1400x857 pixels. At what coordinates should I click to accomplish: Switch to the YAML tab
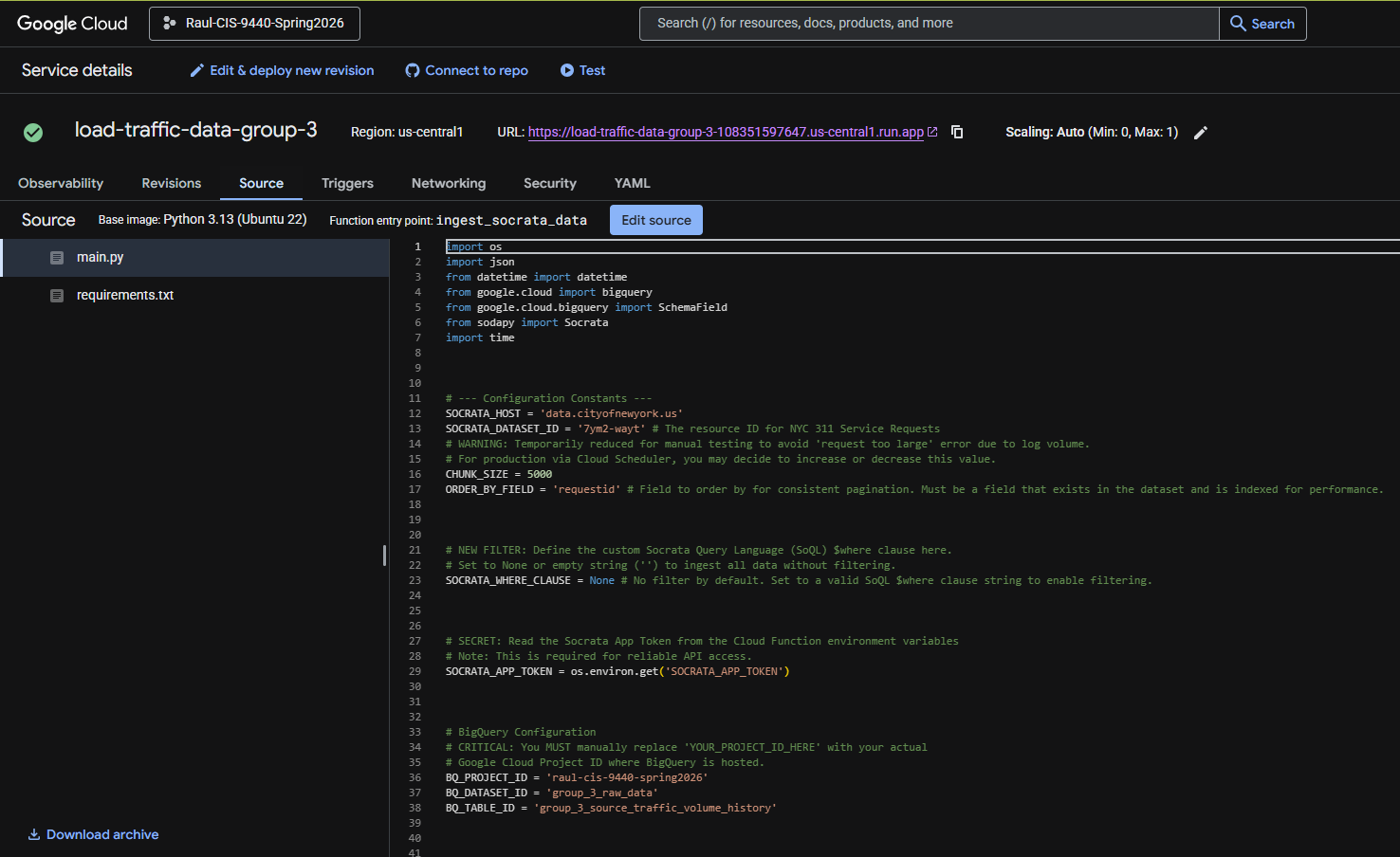tap(632, 183)
